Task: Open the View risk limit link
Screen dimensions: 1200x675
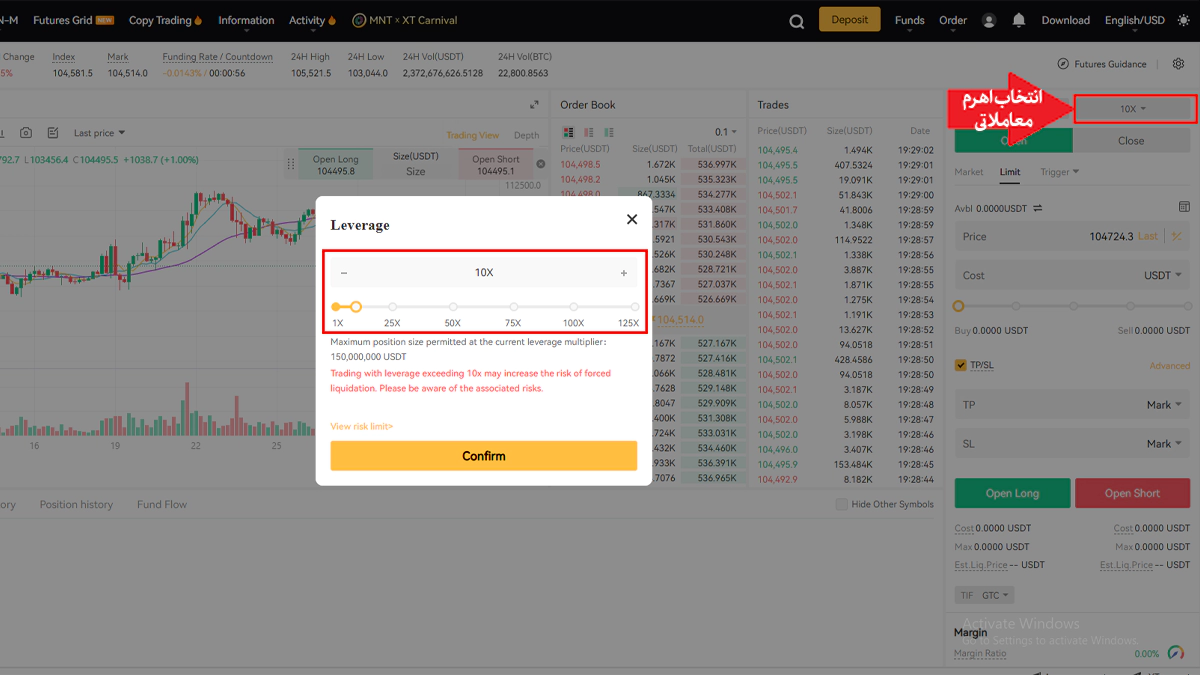Action: pyautogui.click(x=362, y=427)
